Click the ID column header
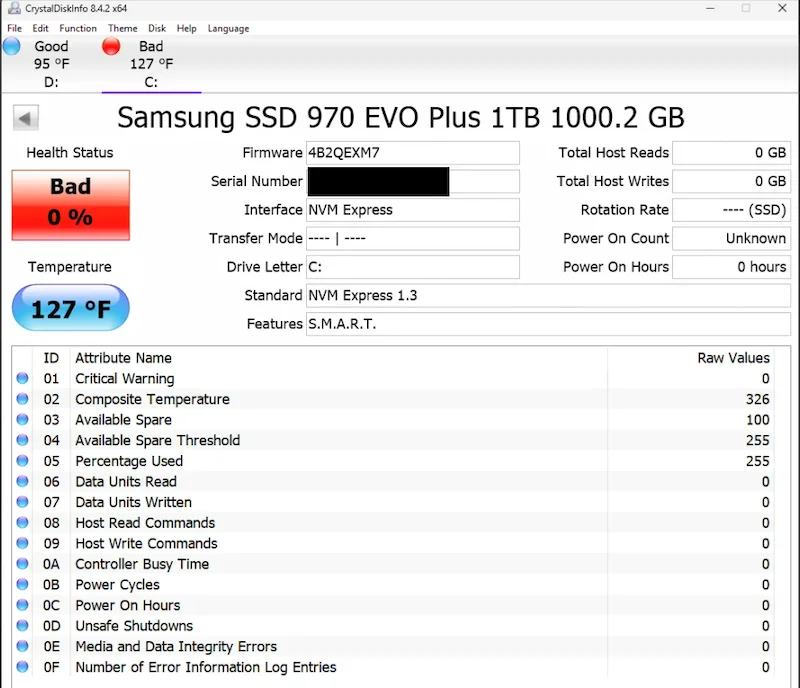The image size is (800, 688). [51, 358]
